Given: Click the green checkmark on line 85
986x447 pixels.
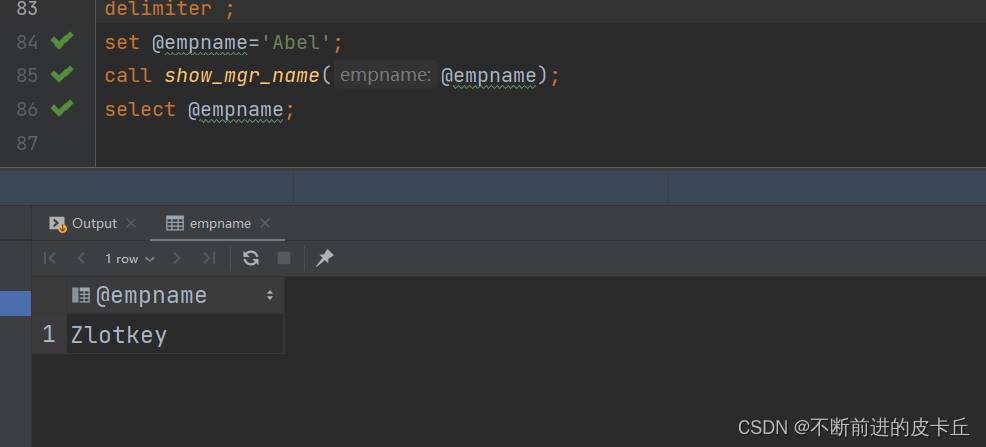Looking at the screenshot, I should pyautogui.click(x=62, y=74).
